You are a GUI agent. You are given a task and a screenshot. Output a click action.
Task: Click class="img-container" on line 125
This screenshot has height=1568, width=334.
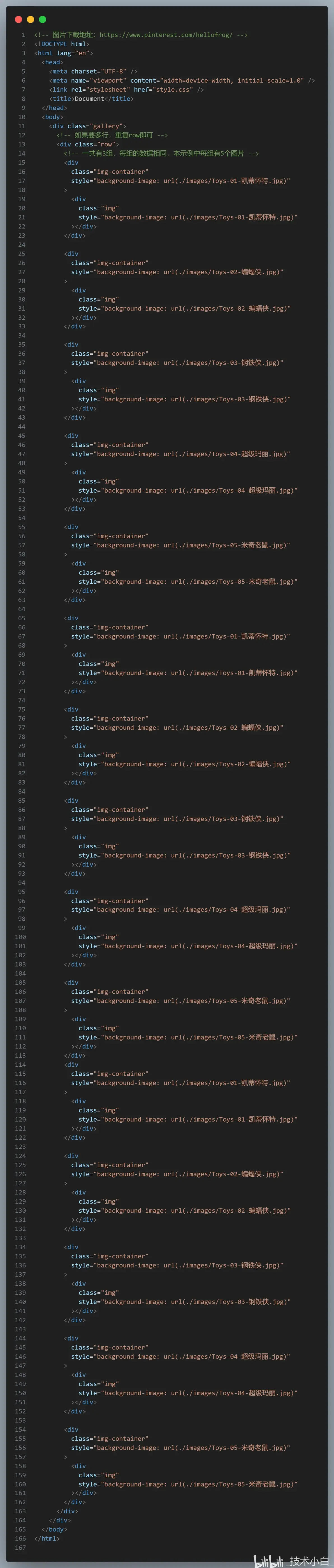click(x=110, y=1165)
